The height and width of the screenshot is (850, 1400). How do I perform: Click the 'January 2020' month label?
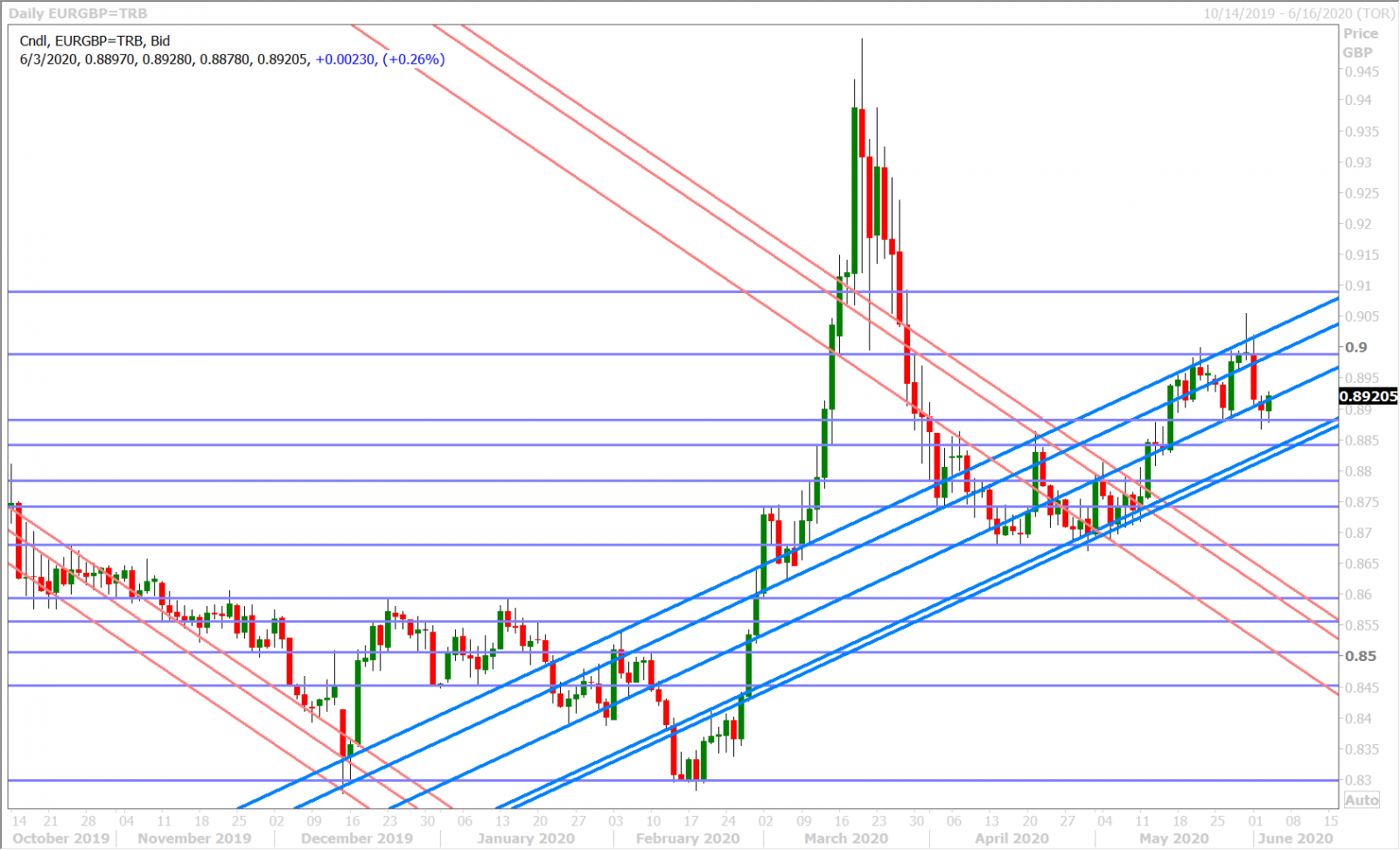point(525,839)
